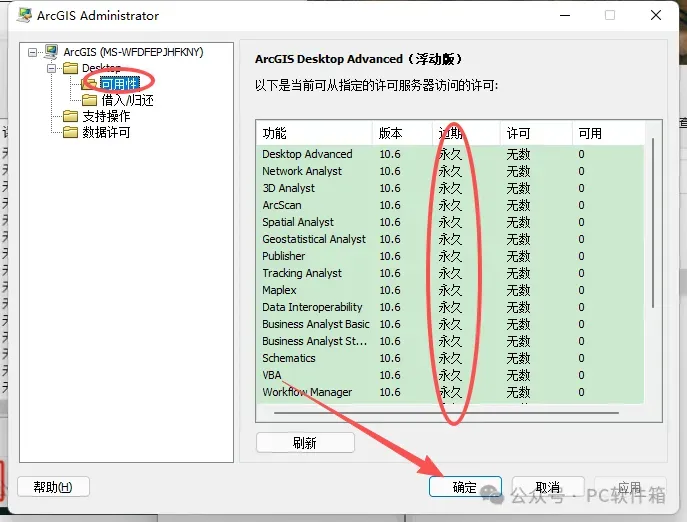
Task: Click the 无数 cell in the 3D Analyst row
Action: point(518,188)
